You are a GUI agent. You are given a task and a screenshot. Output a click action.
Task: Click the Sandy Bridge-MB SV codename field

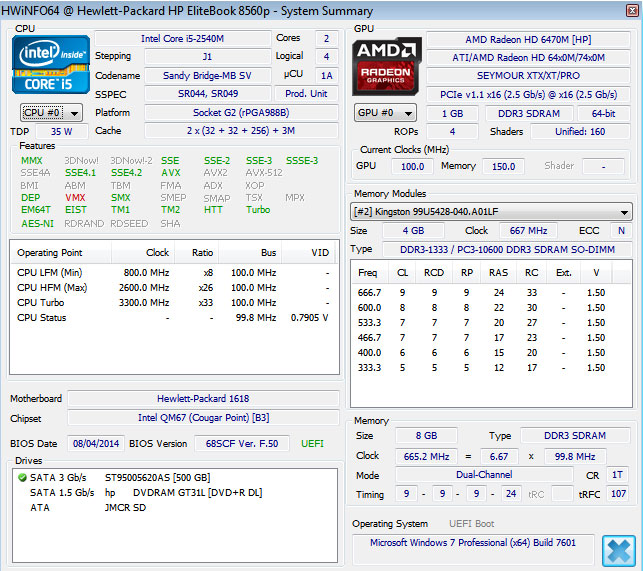click(x=207, y=75)
